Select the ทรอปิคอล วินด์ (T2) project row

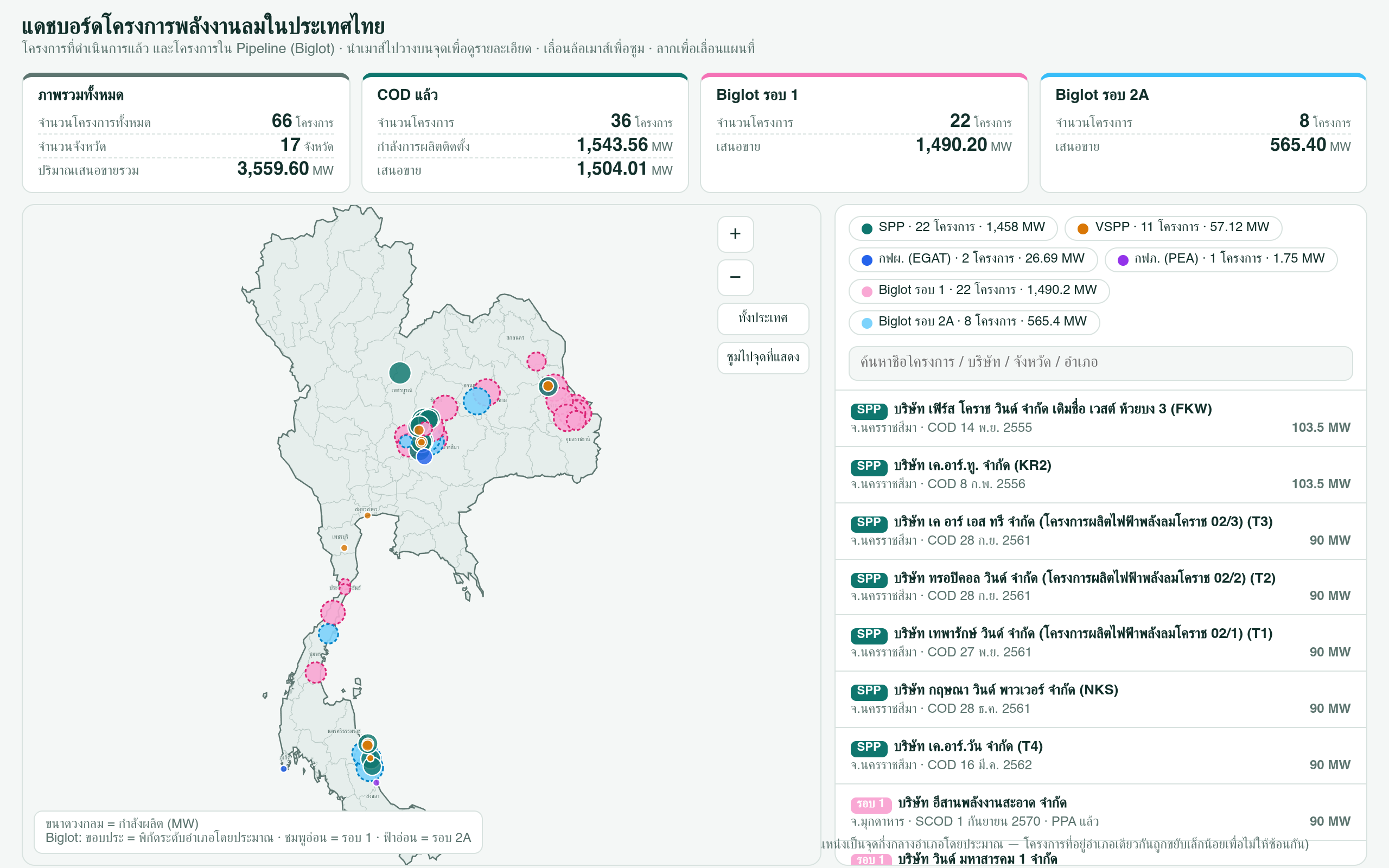point(1100,586)
